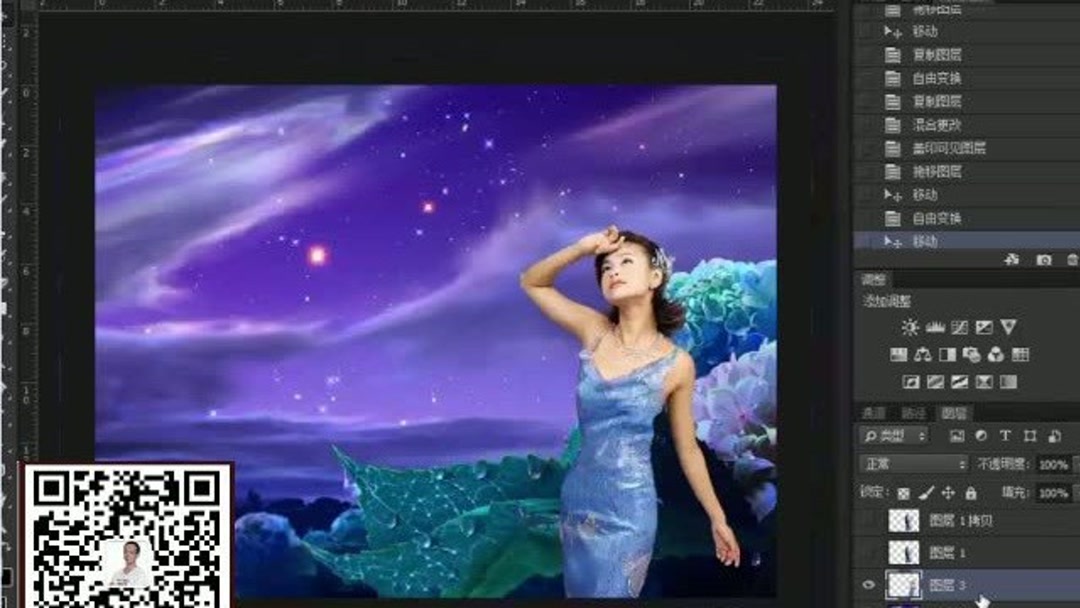1080x608 pixels.
Task: Show the 图层 1 拷贝 layer visibility
Action: pos(868,520)
